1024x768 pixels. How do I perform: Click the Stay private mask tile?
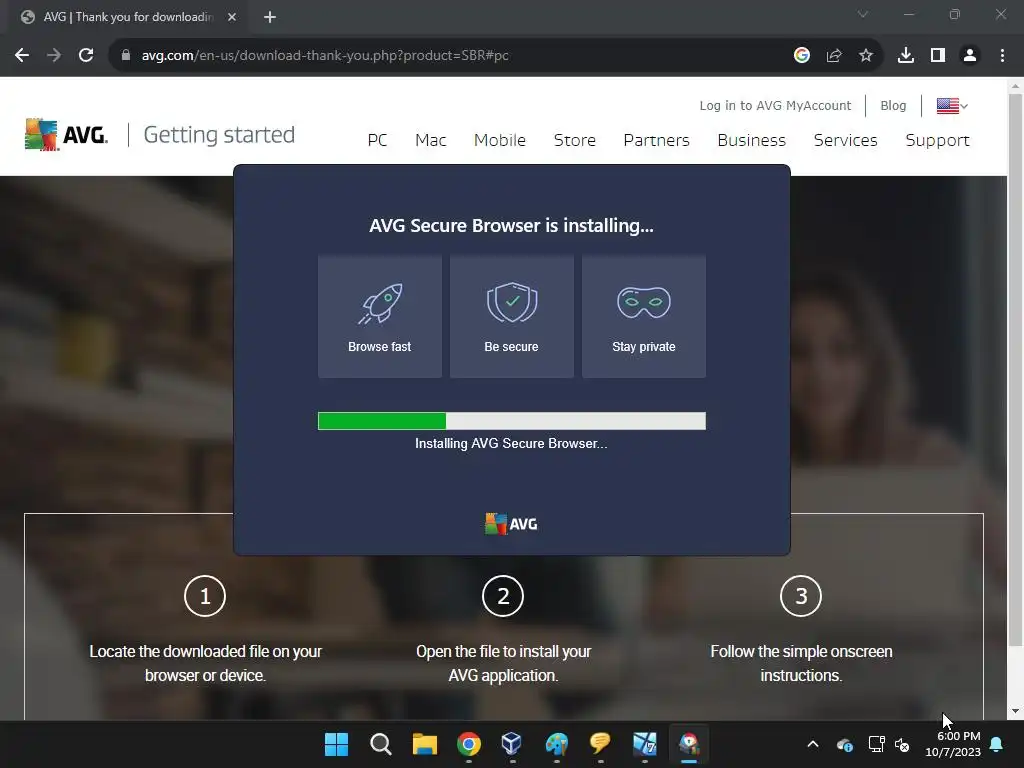point(643,316)
